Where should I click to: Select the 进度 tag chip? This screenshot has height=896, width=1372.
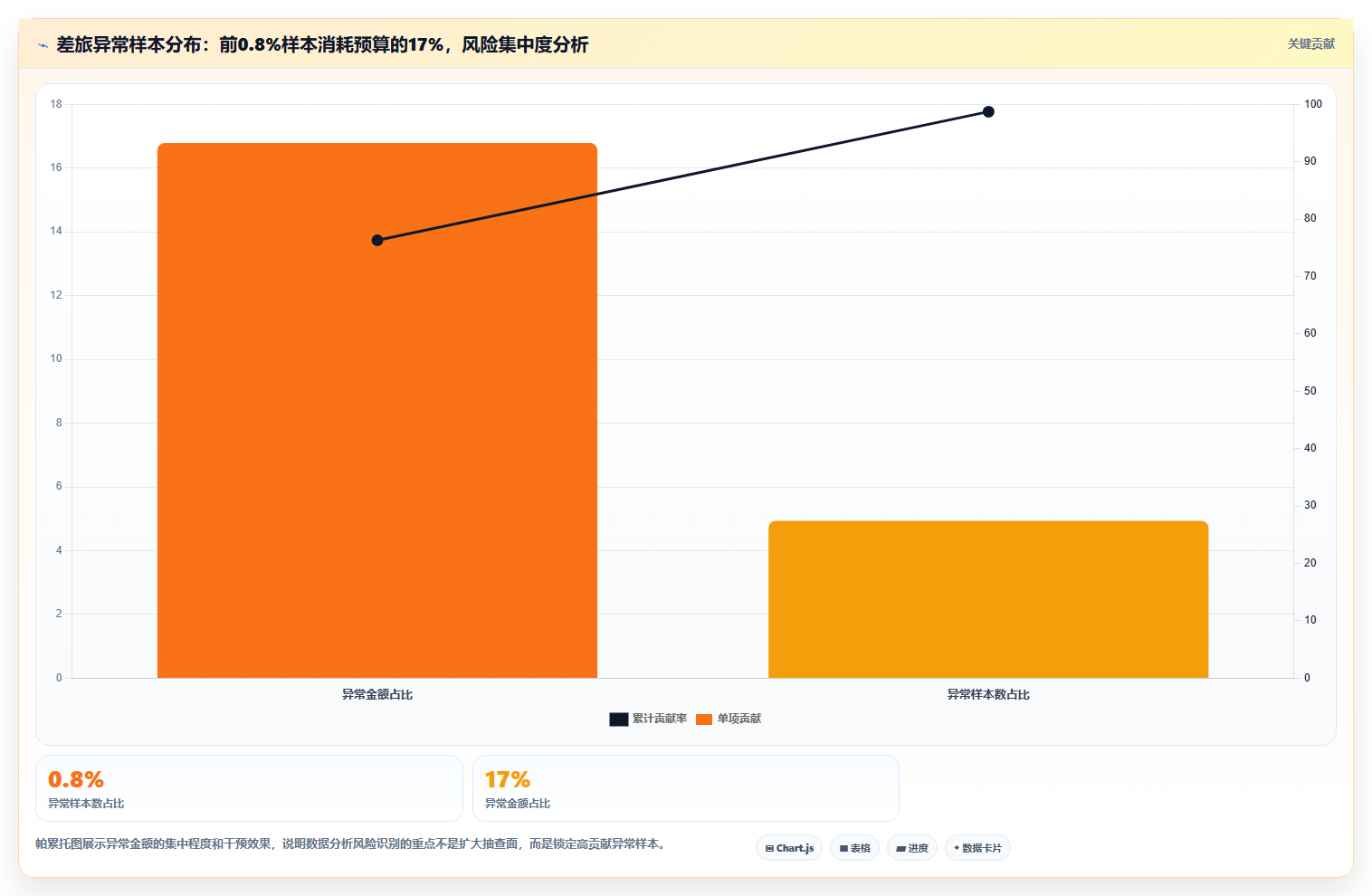pos(912,848)
